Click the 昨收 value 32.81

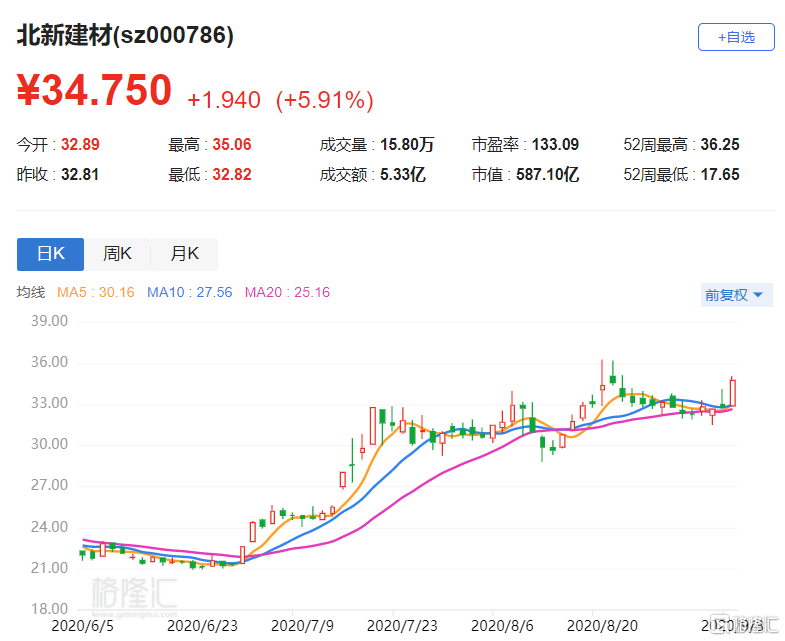click(80, 175)
